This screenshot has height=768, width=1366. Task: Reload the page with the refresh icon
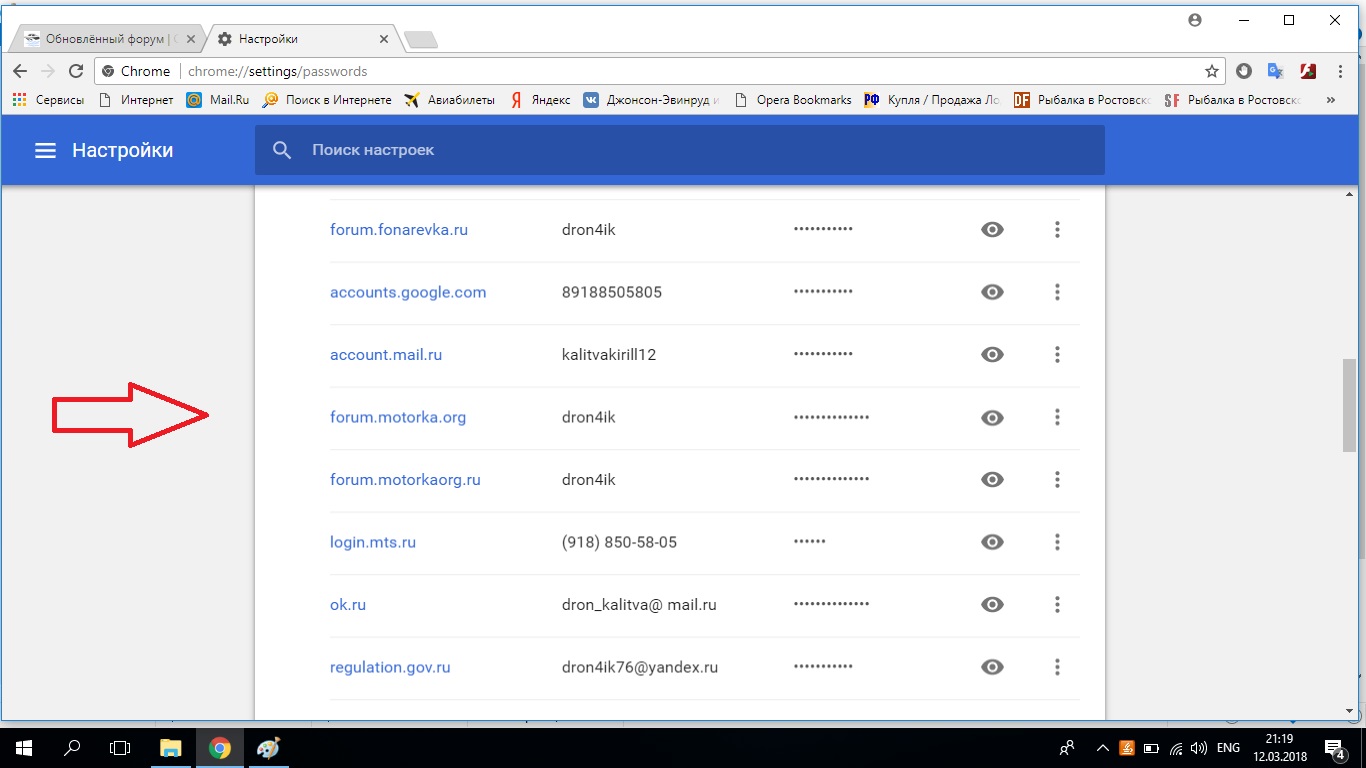pos(75,71)
